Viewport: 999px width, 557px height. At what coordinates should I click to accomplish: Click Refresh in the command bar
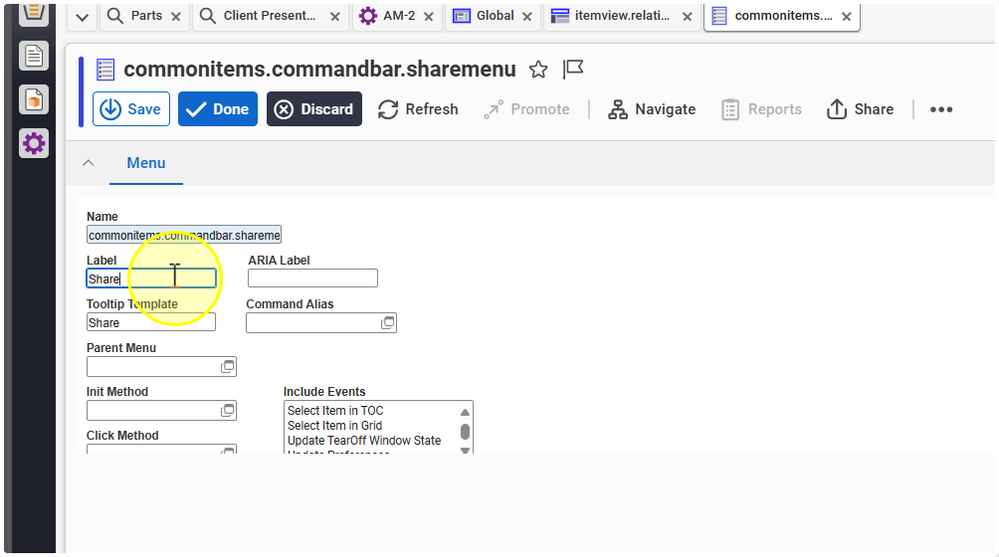pyautogui.click(x=418, y=109)
